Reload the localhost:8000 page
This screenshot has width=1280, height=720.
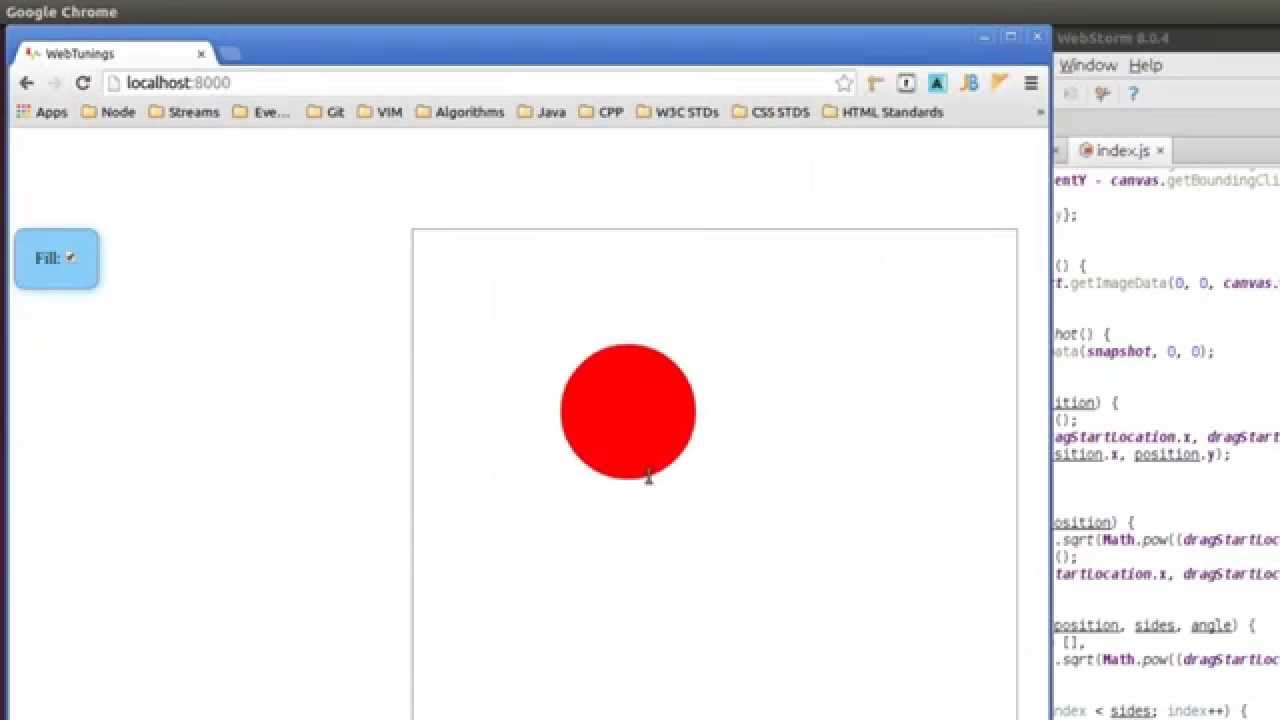point(83,83)
